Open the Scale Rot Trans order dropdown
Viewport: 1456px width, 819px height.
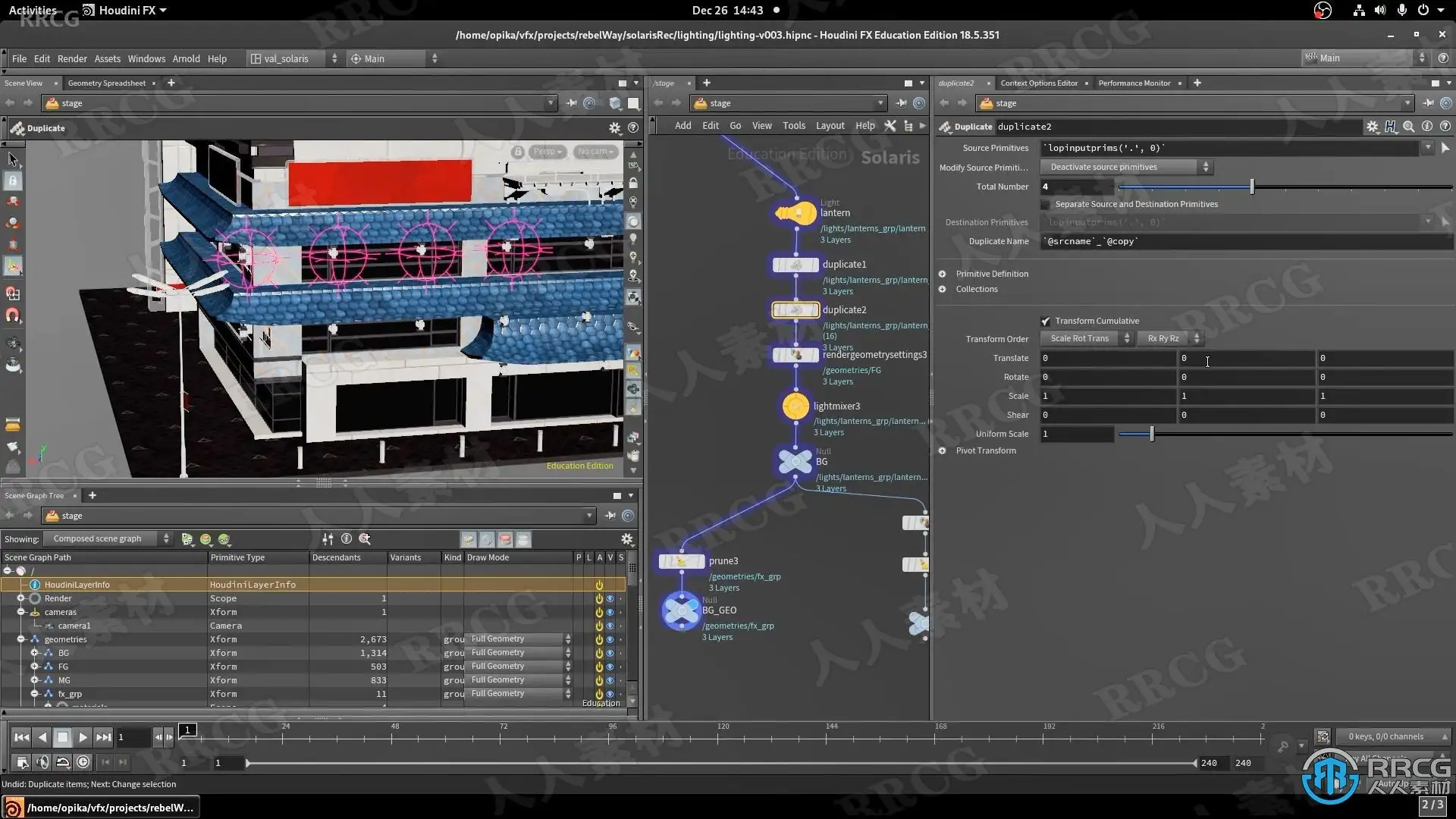(1086, 339)
